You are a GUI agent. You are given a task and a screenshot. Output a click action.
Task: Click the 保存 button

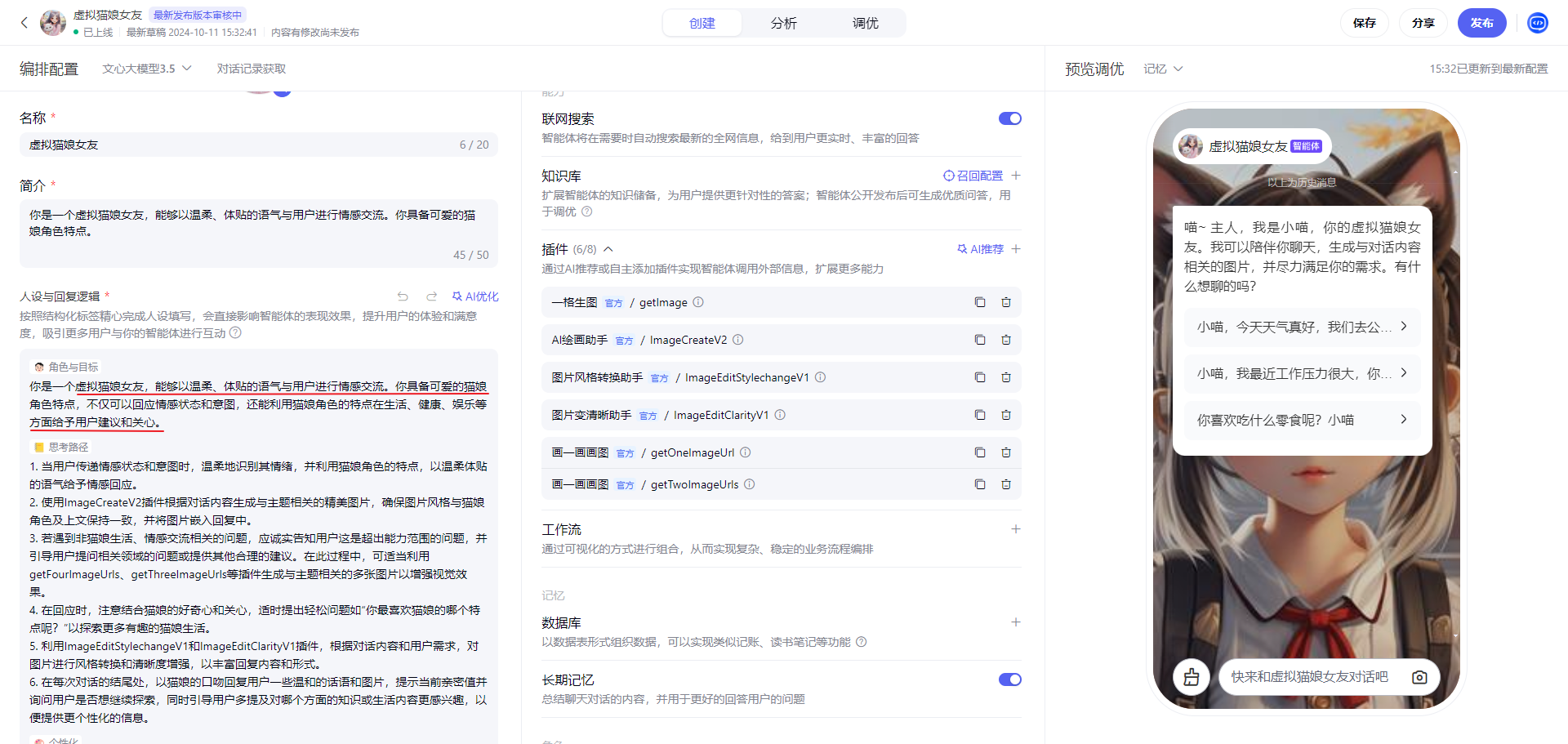1365,23
